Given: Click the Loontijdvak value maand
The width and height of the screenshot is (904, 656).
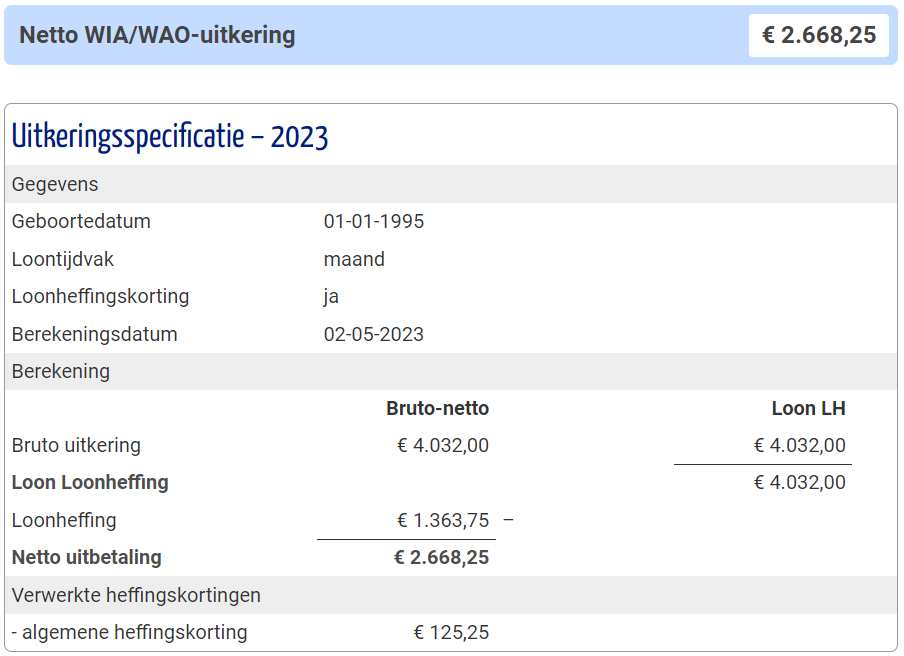Looking at the screenshot, I should point(354,259).
